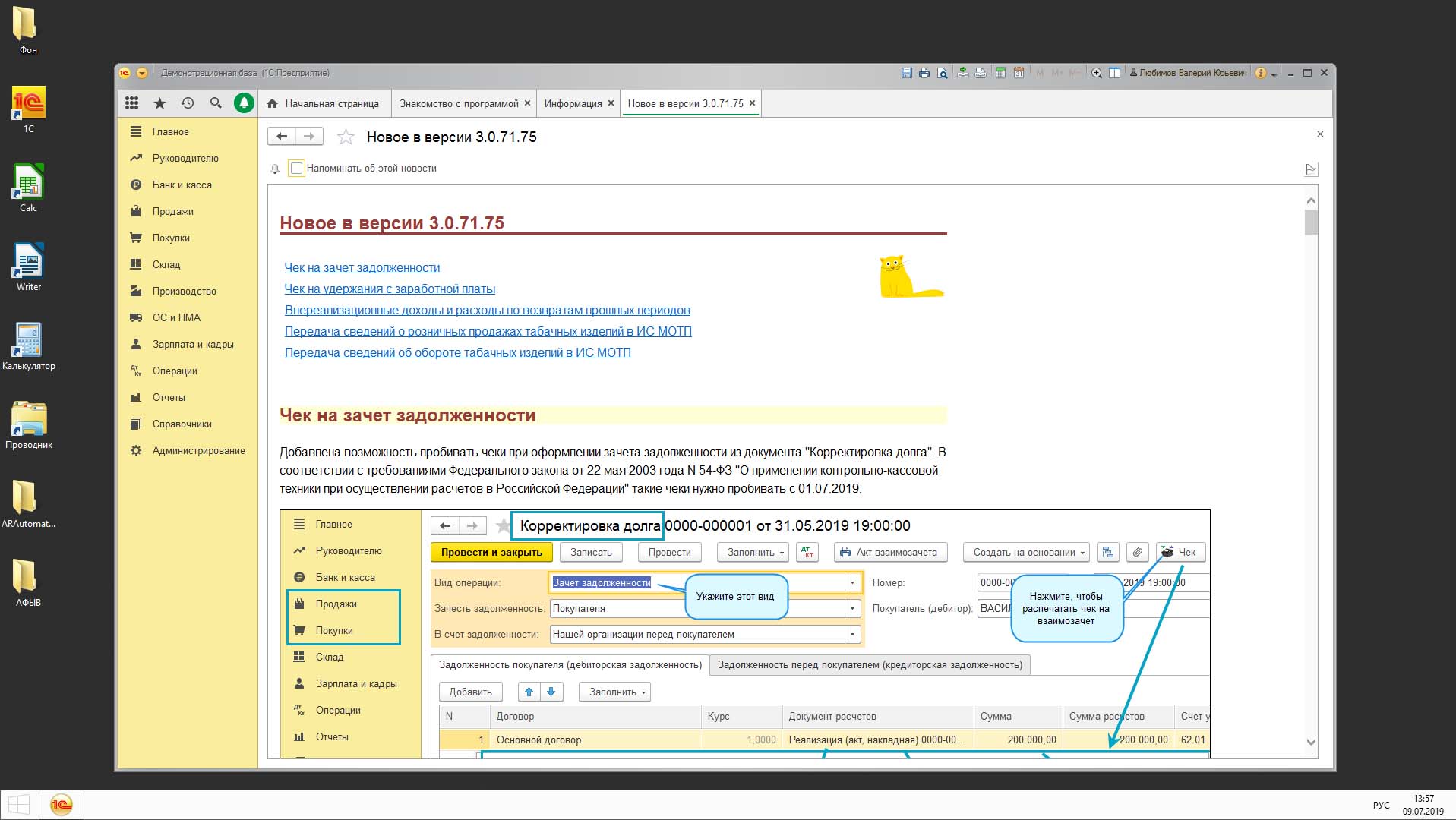Launch the Writer desktop shortcut

(28, 267)
